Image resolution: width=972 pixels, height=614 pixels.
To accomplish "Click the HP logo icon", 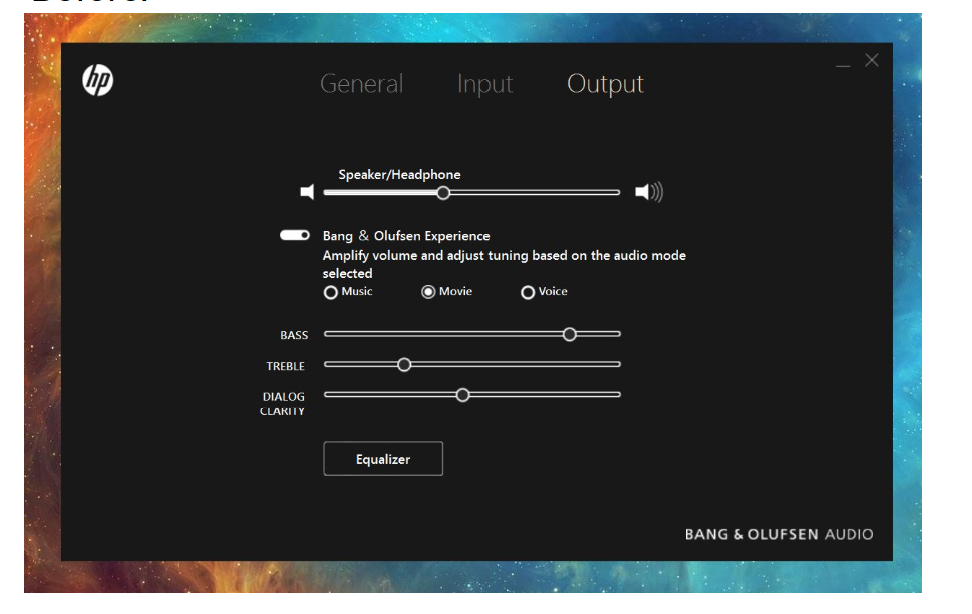I will 97,81.
